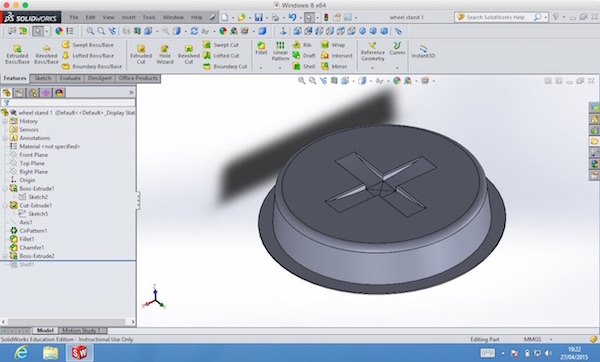
Task: Switch to the DimXpert tab
Action: [99, 78]
